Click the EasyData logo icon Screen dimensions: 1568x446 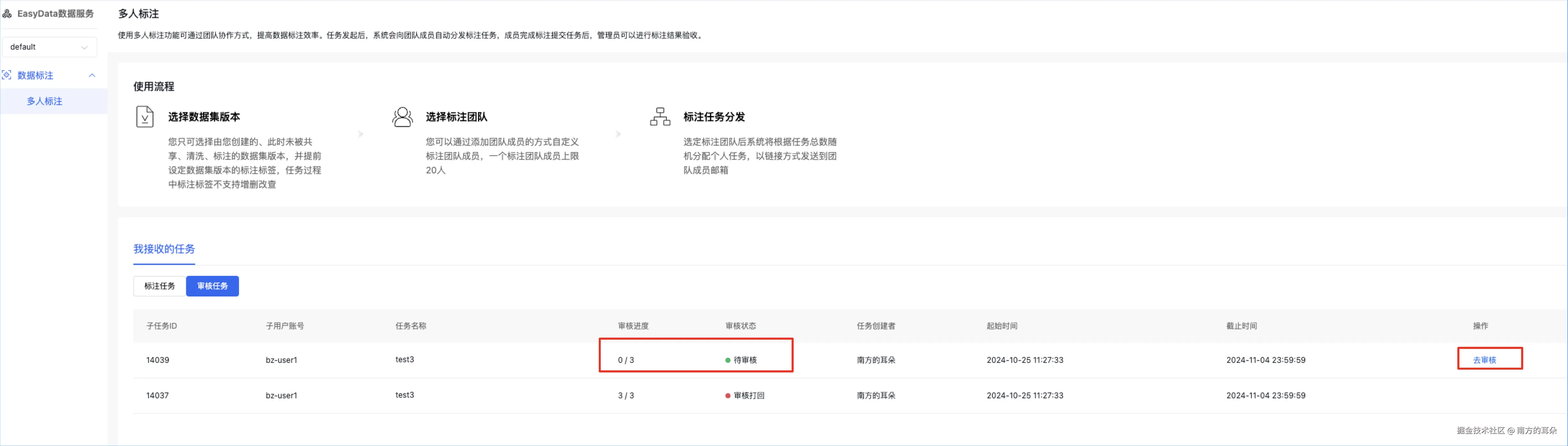[7, 14]
